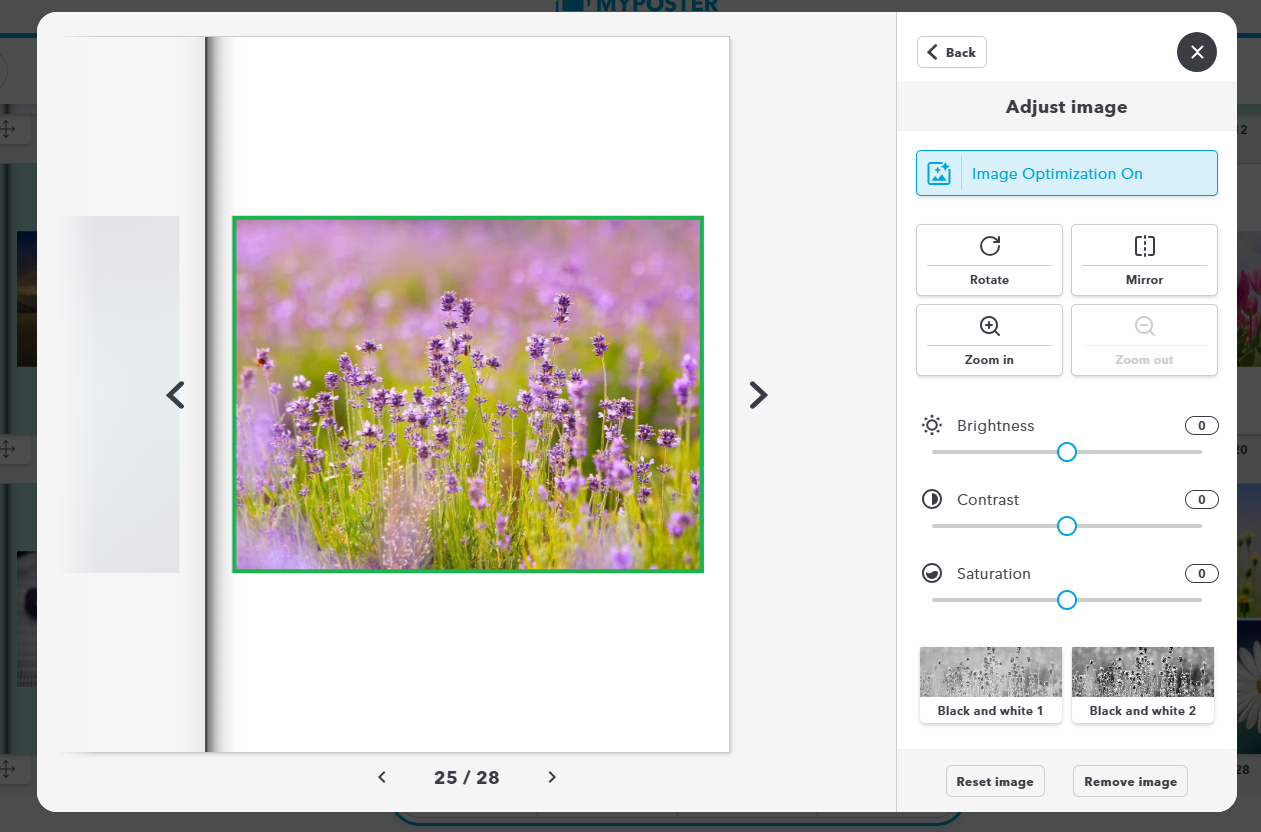
Task: Step back page counter with small left arrow
Action: (x=382, y=777)
